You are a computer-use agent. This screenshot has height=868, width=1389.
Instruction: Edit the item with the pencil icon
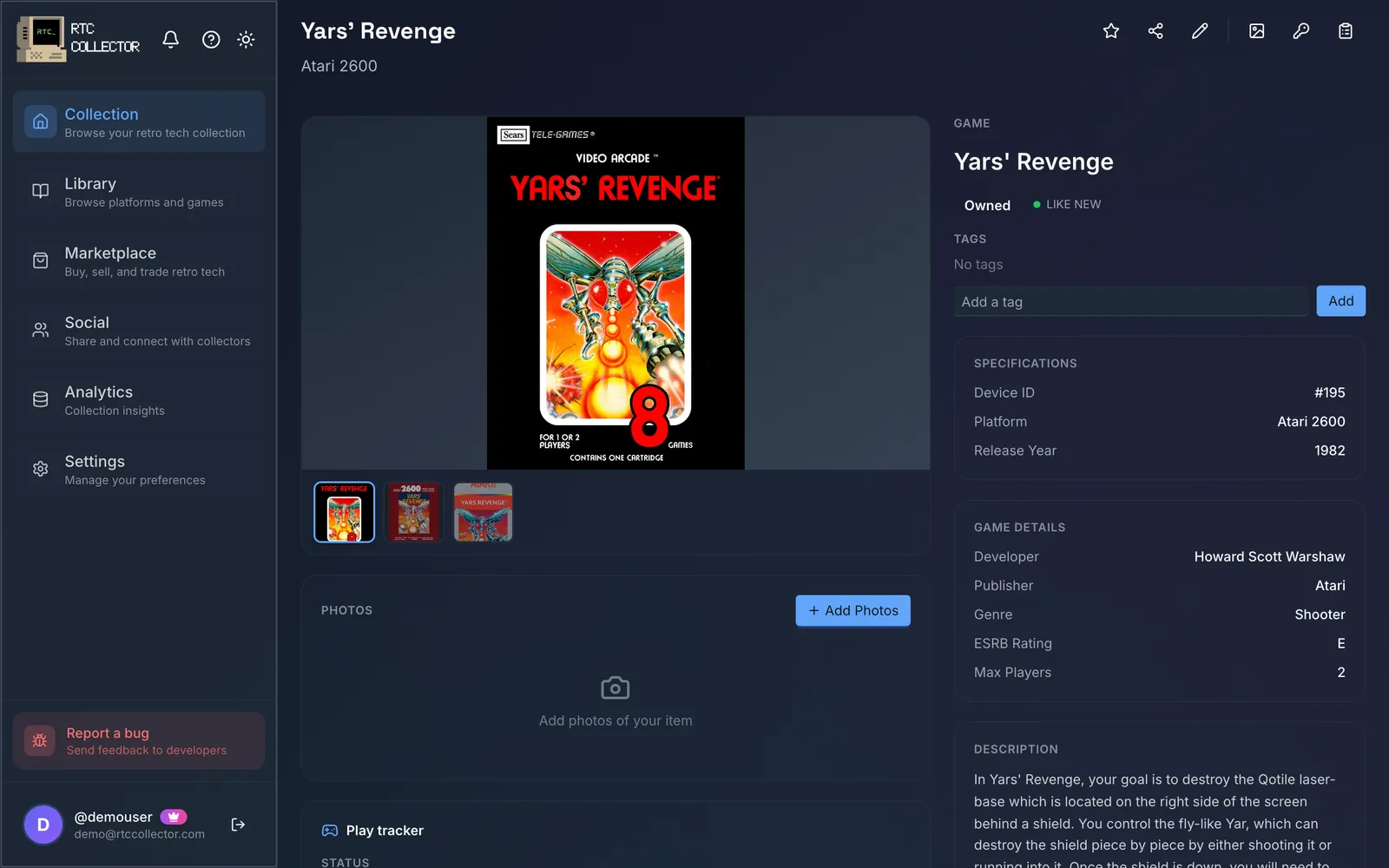1200,31
